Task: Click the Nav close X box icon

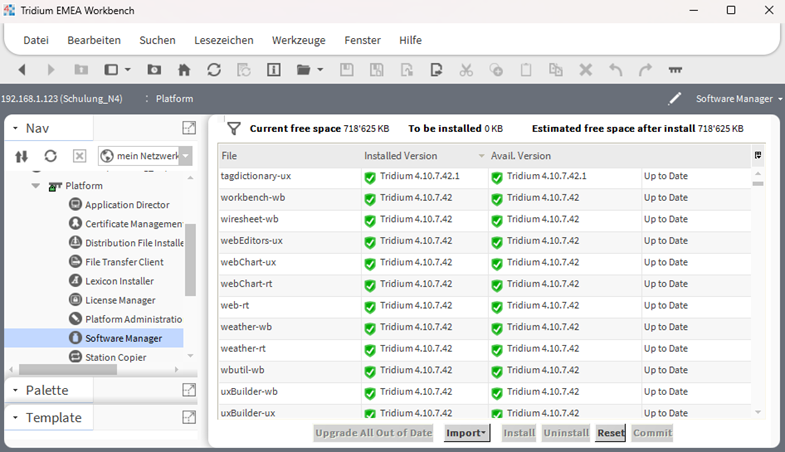Action: (79, 156)
